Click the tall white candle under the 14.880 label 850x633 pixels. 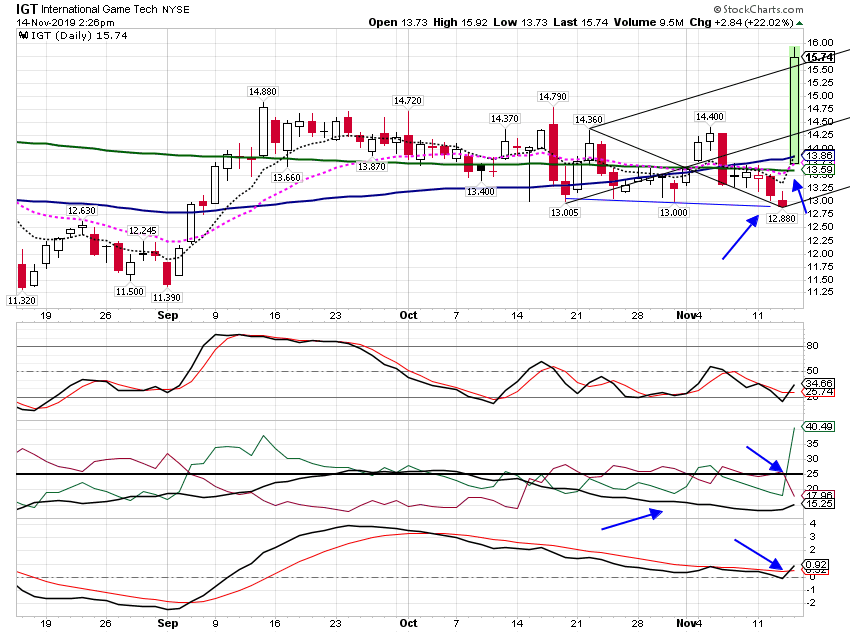point(263,132)
